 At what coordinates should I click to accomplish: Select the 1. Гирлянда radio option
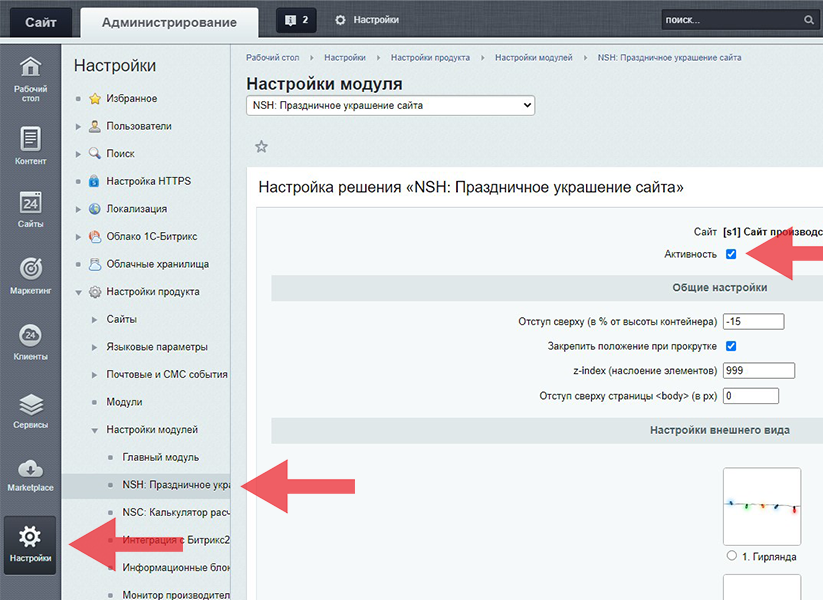coord(732,556)
